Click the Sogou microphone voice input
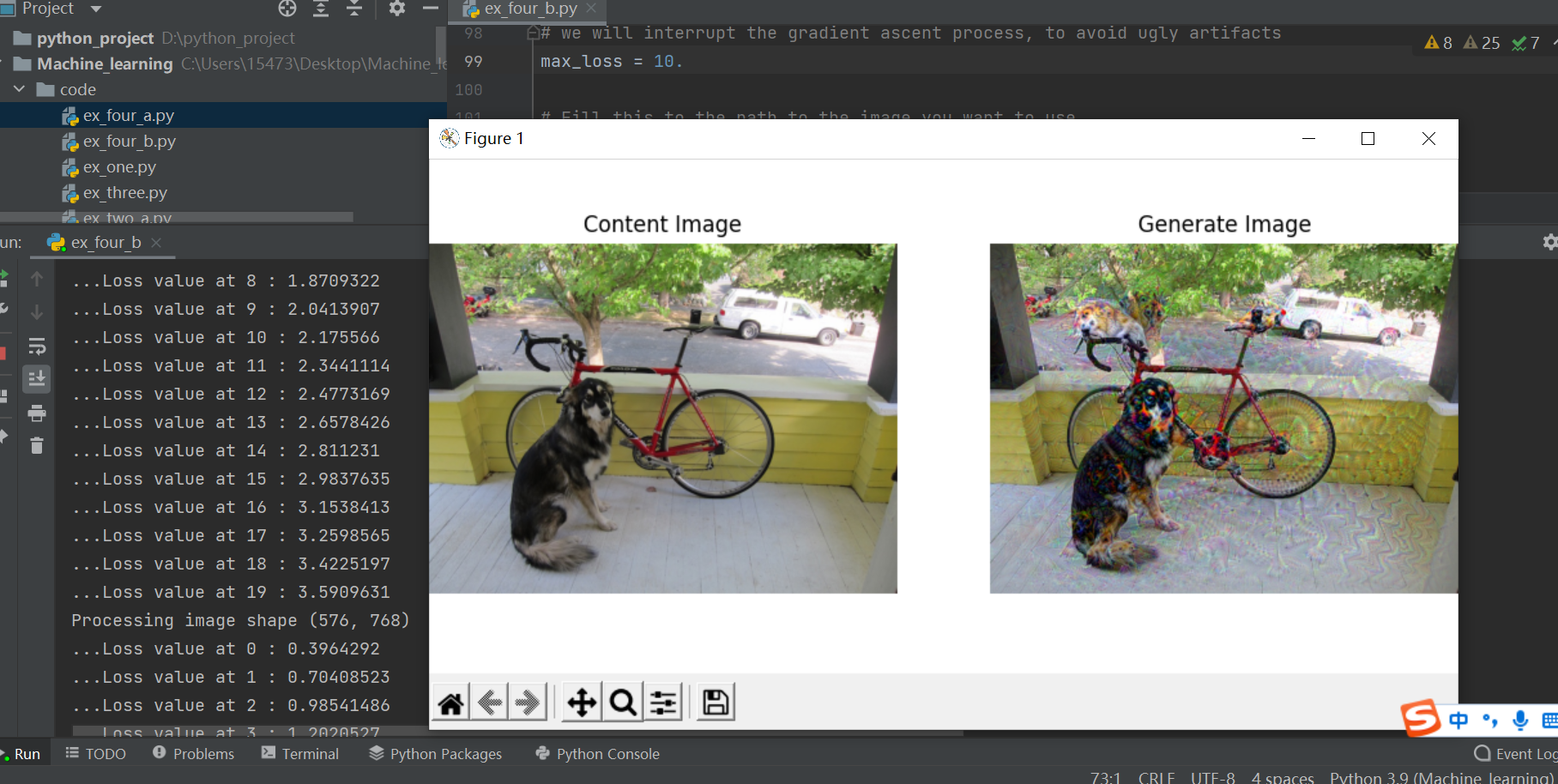This screenshot has width=1558, height=784. (1520, 721)
